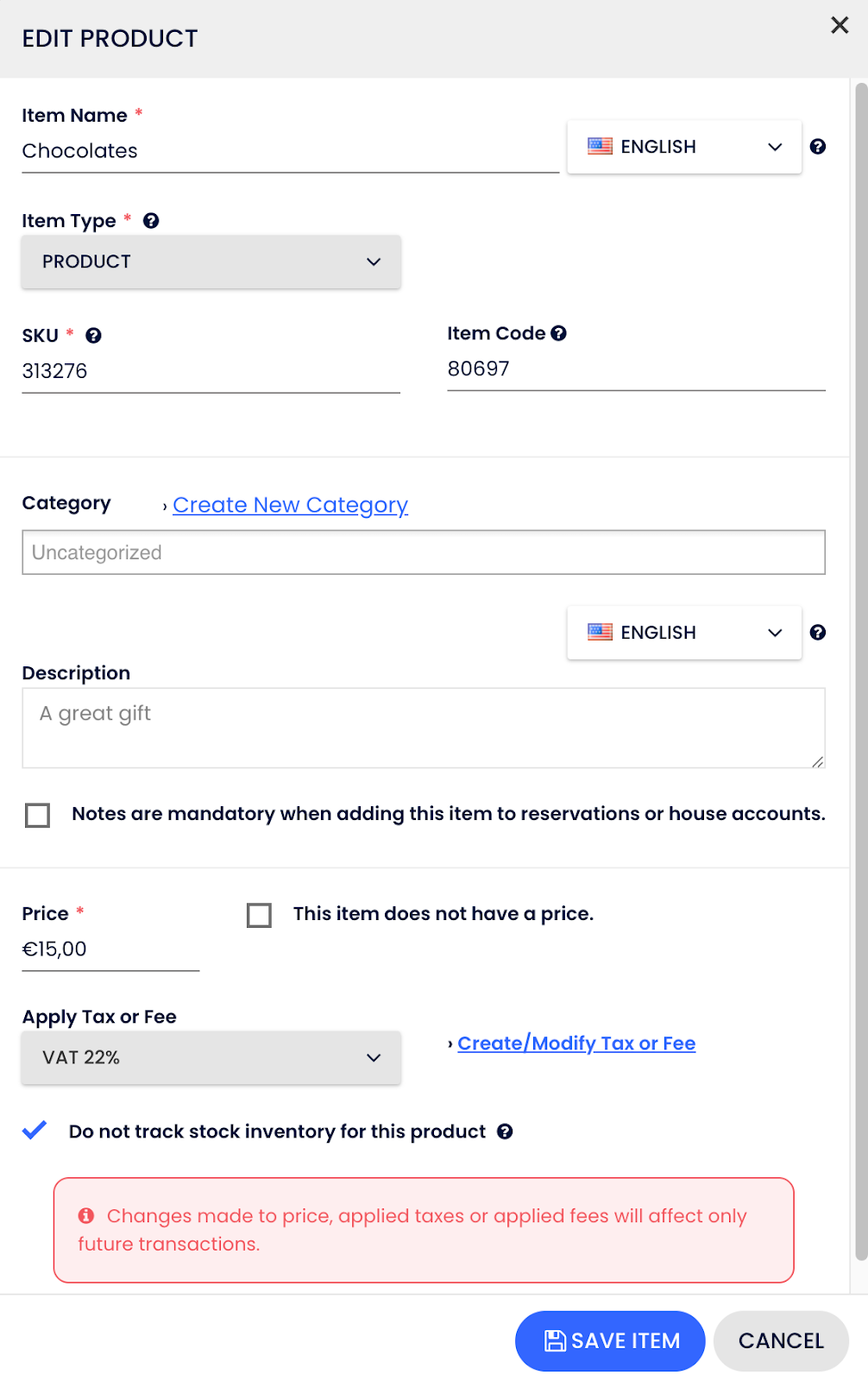Click the Create New Category link
The height and width of the screenshot is (1381, 868).
[290, 505]
